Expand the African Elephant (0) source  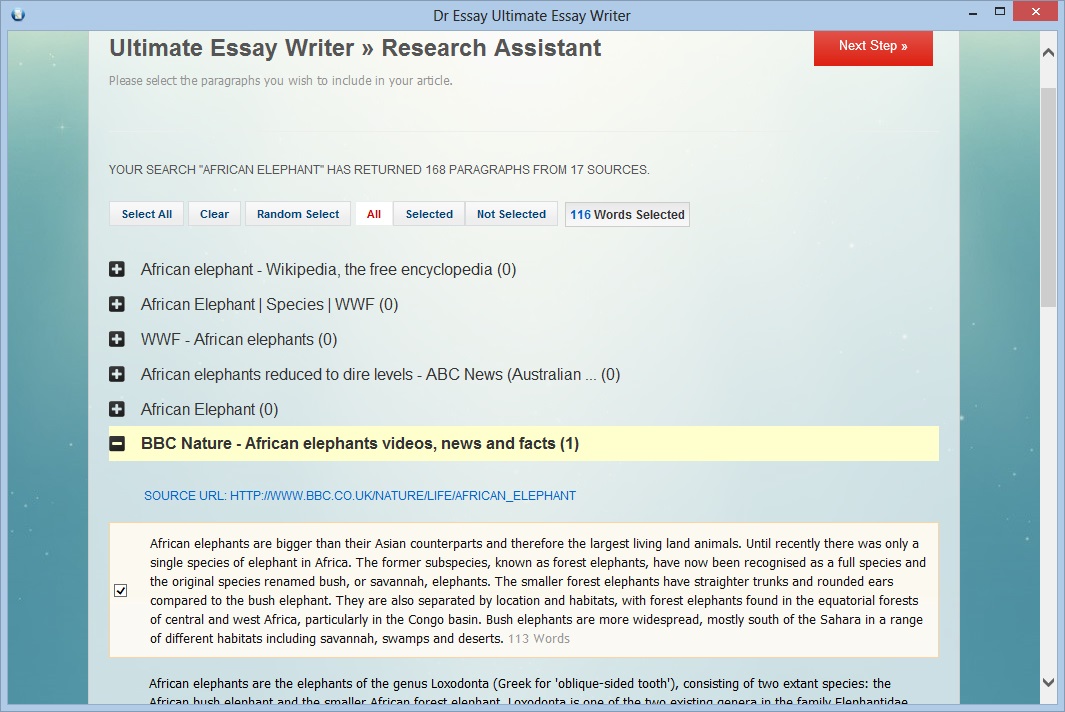[x=117, y=409]
